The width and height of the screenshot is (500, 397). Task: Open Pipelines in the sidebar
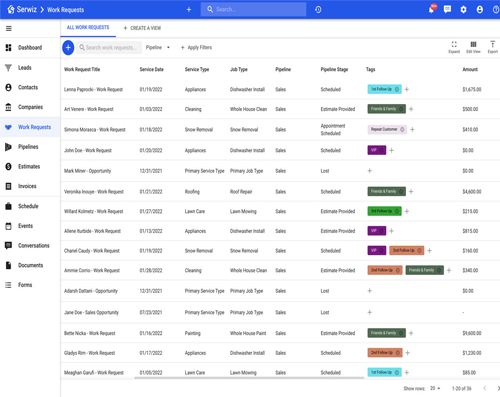tap(28, 147)
